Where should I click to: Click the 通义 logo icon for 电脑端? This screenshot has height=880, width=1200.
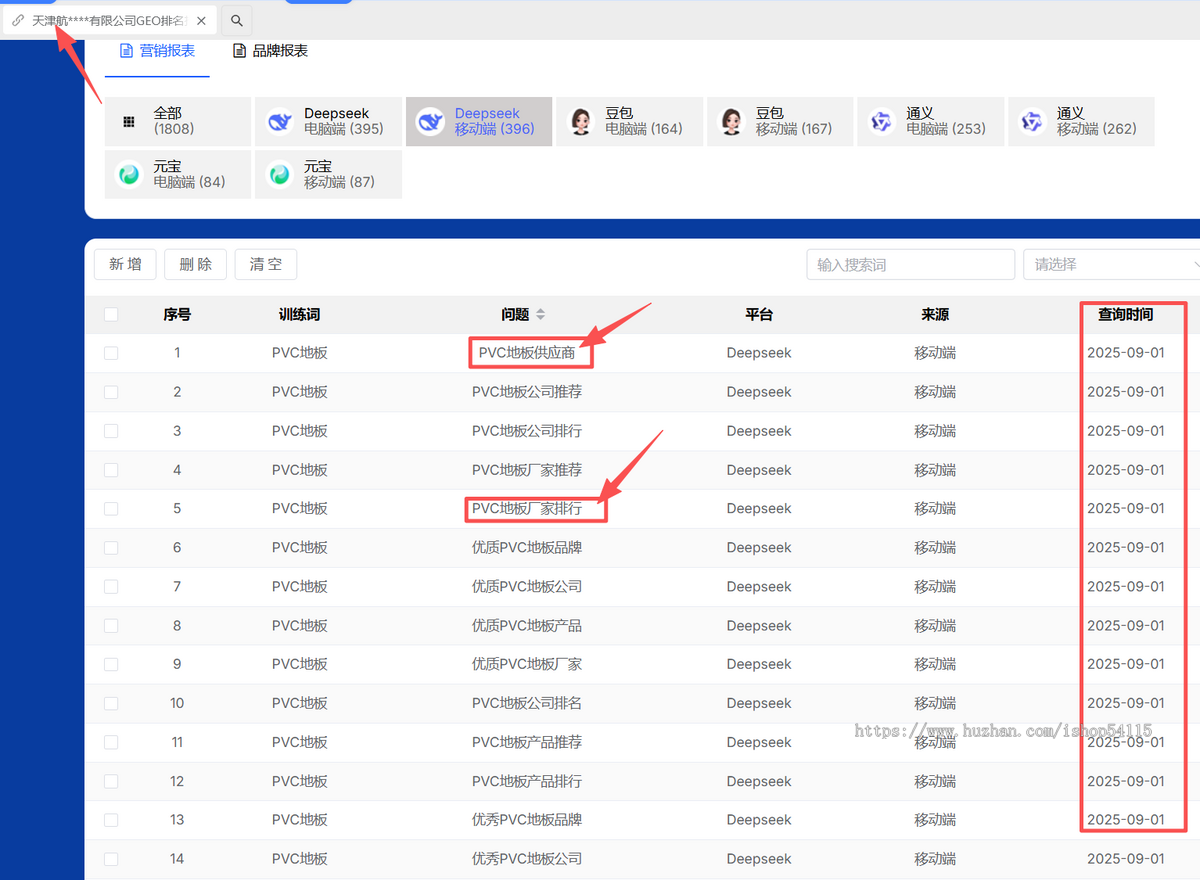tap(882, 122)
